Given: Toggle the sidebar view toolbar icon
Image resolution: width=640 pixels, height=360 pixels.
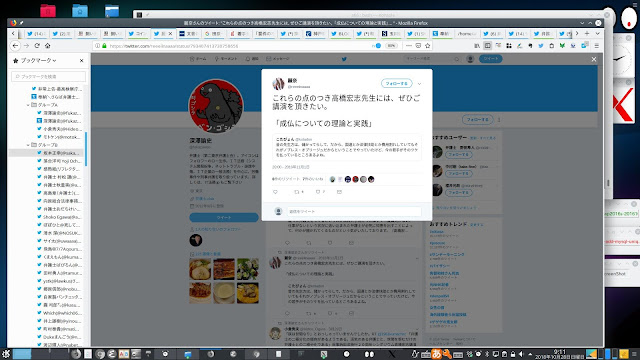Looking at the screenshot, I should tap(487, 46).
